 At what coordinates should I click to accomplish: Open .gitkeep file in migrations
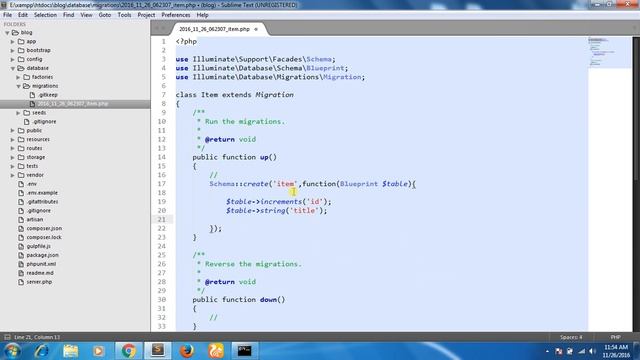click(48, 95)
